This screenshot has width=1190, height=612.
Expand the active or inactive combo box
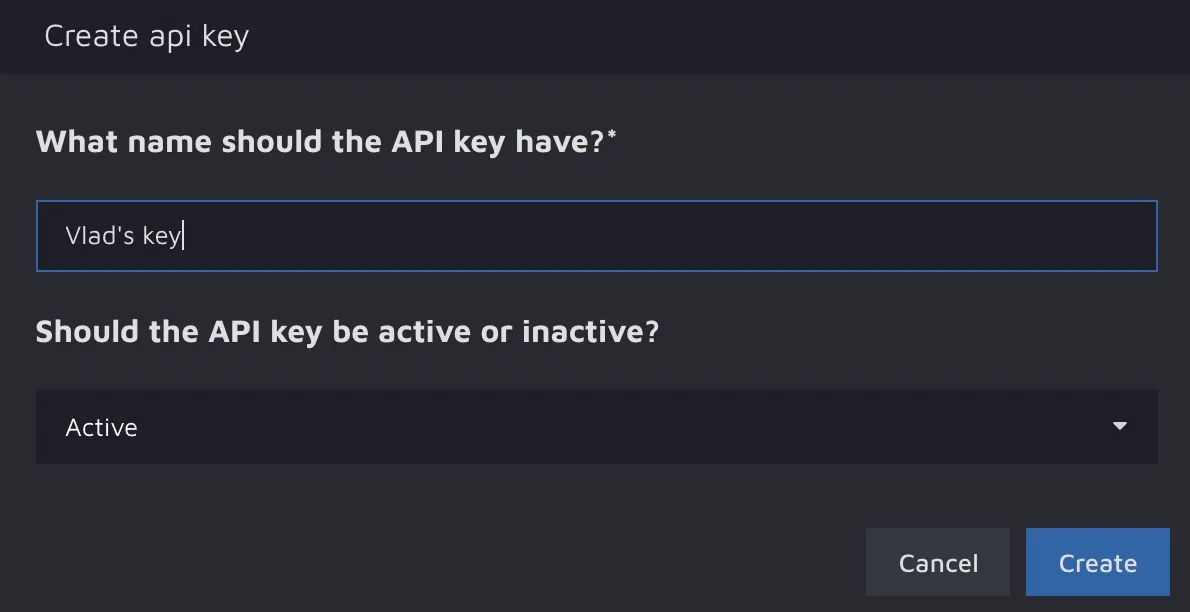pyautogui.click(x=596, y=427)
